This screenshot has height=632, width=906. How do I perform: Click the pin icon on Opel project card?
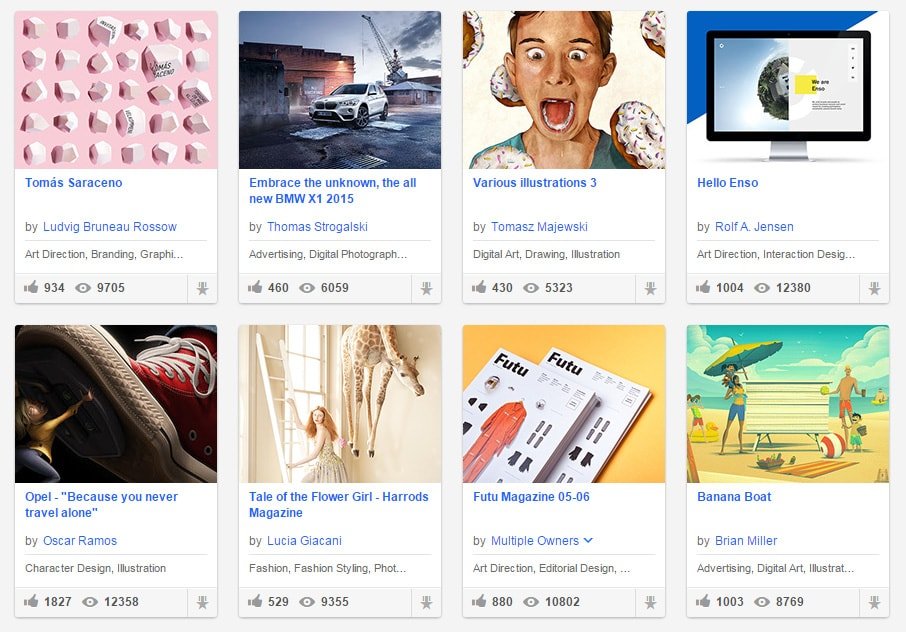[x=202, y=603]
